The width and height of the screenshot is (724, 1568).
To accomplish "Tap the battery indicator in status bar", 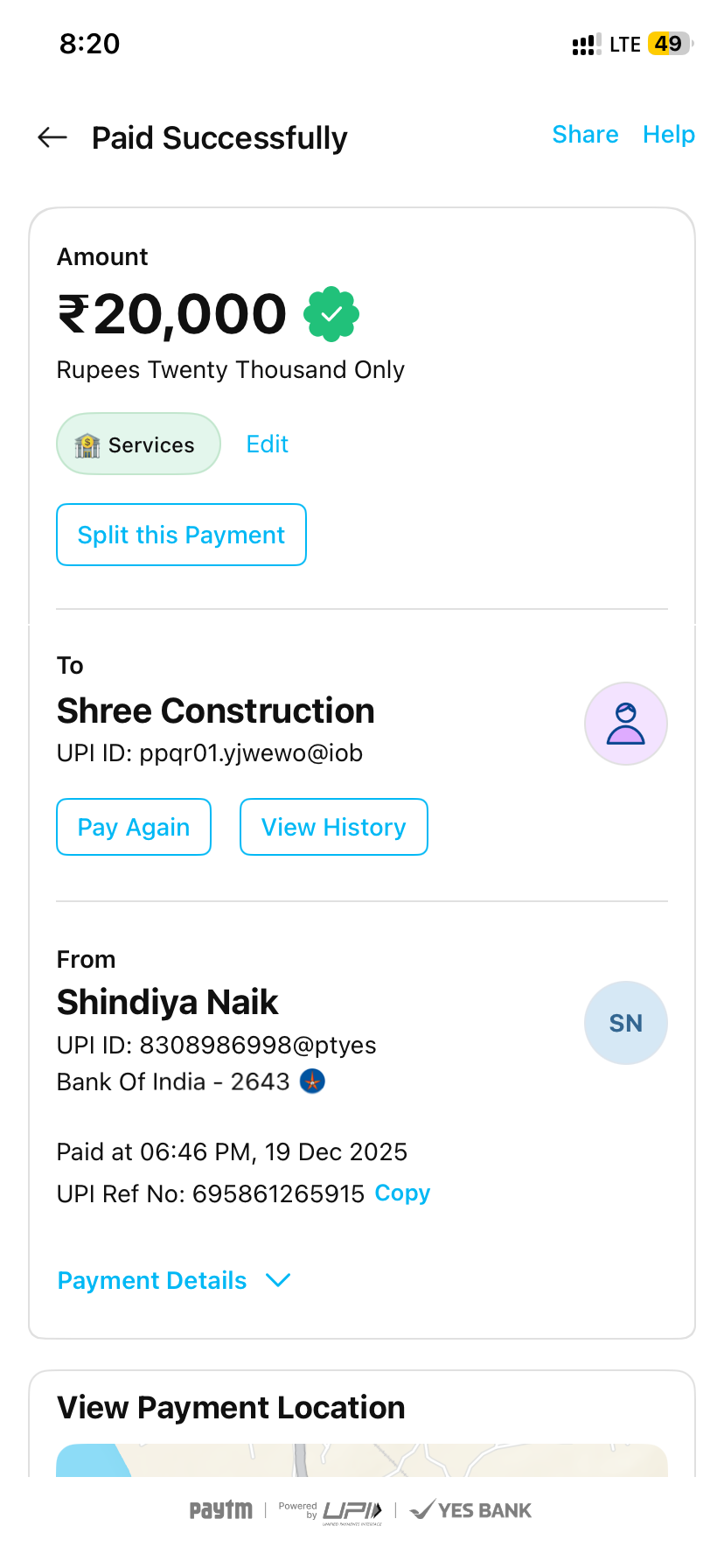I will click(x=669, y=44).
